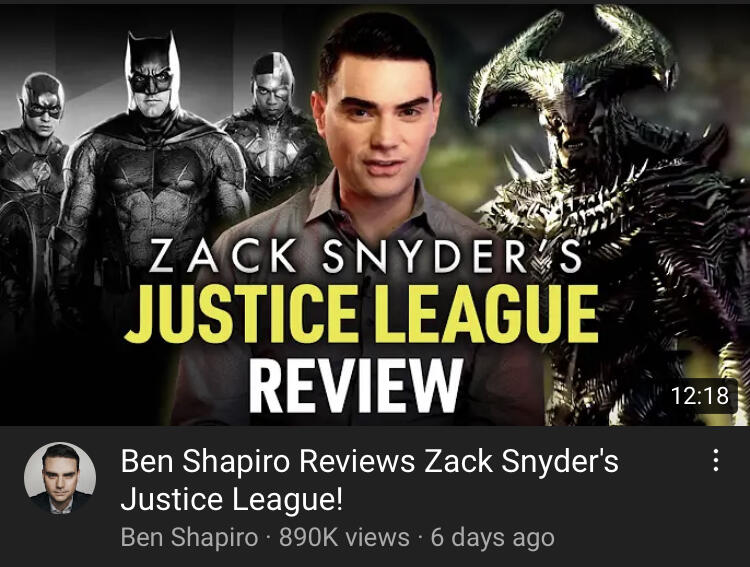Open the three-dot video options menu

point(716,460)
